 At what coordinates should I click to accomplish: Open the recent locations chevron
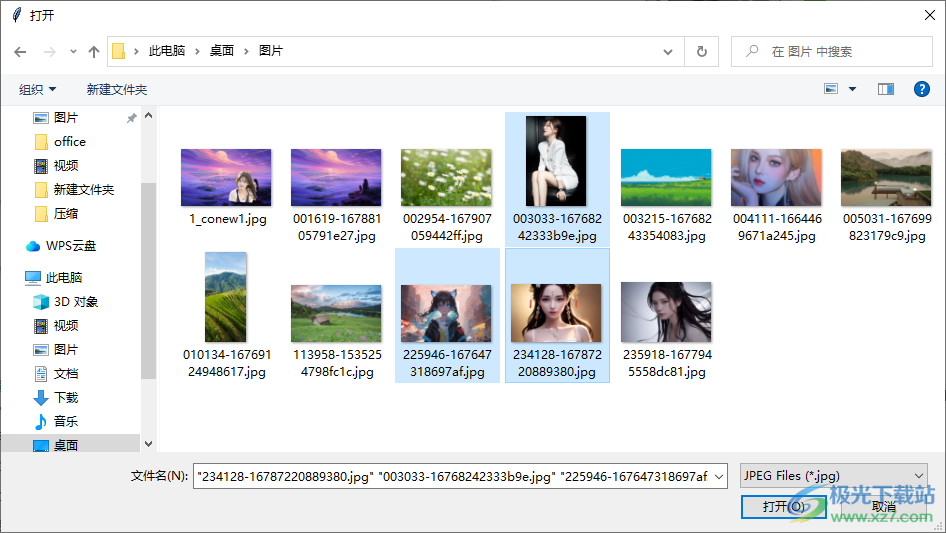(x=73, y=52)
